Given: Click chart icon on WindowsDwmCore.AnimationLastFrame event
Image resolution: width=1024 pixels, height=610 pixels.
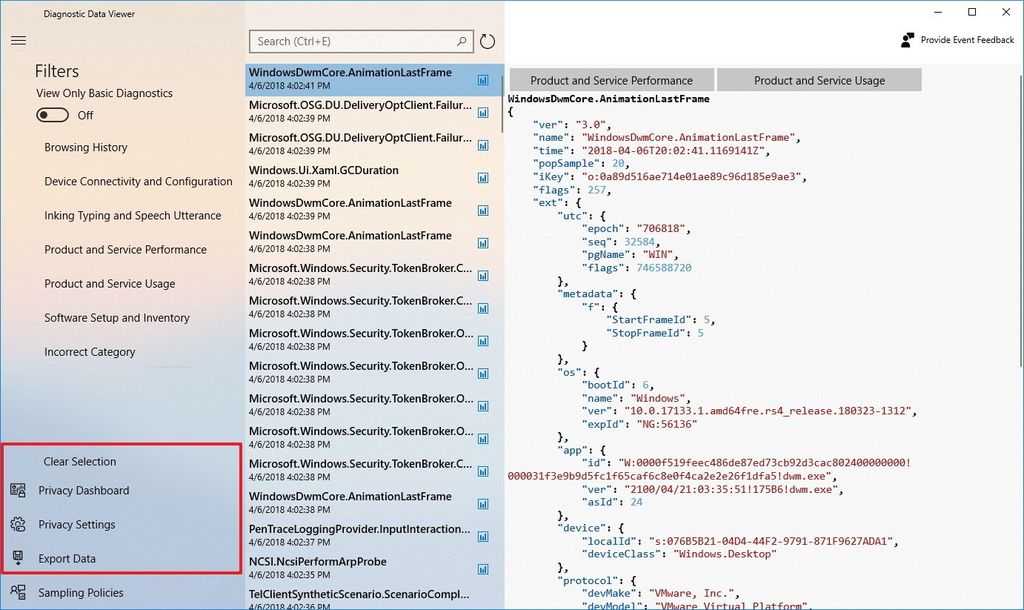Looking at the screenshot, I should (482, 79).
